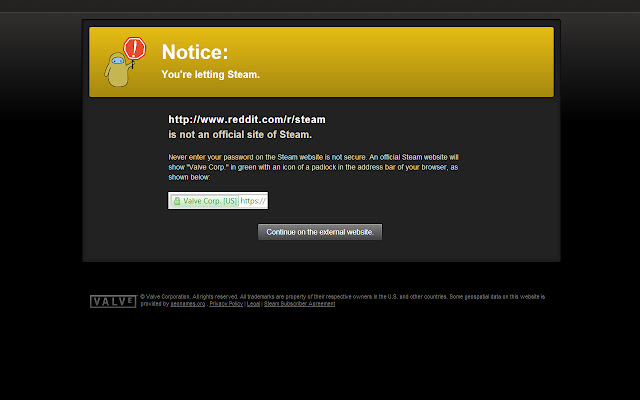Viewport: 640px width, 400px height.
Task: Open the geonames.org link in footer
Action: point(188,304)
